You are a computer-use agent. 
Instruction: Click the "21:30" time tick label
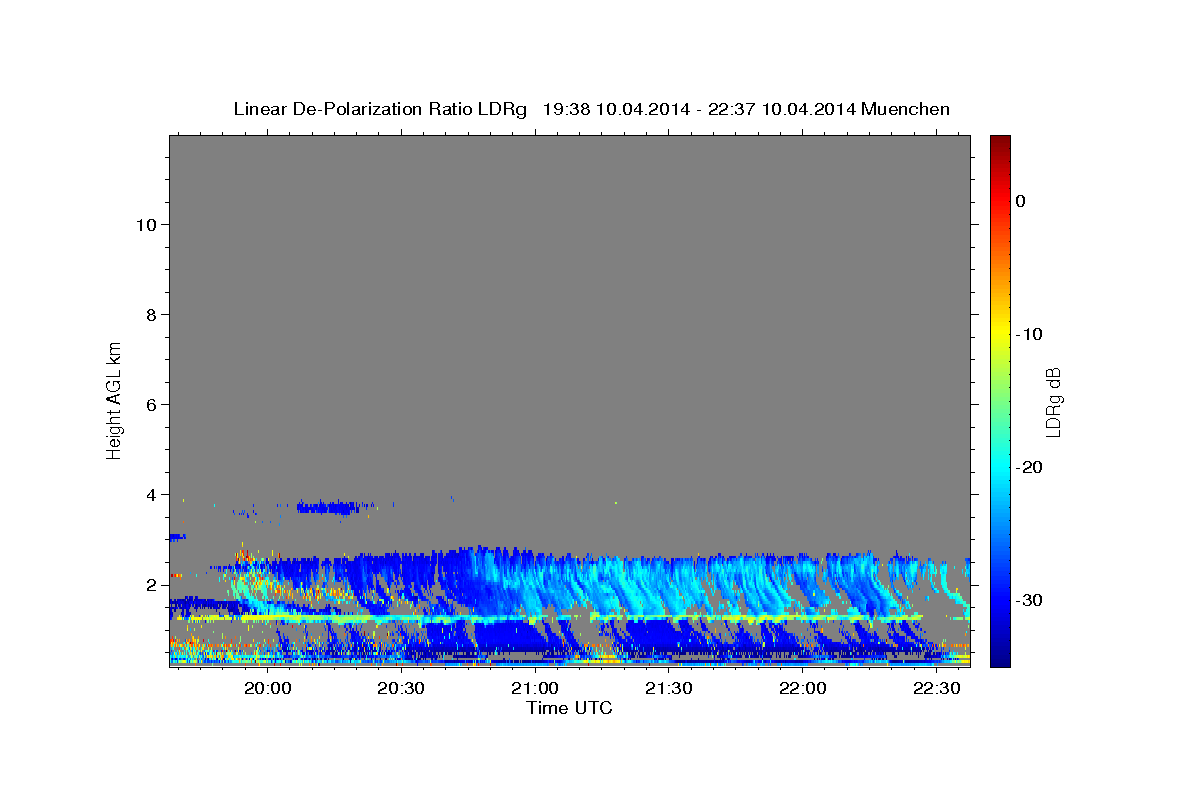point(668,688)
